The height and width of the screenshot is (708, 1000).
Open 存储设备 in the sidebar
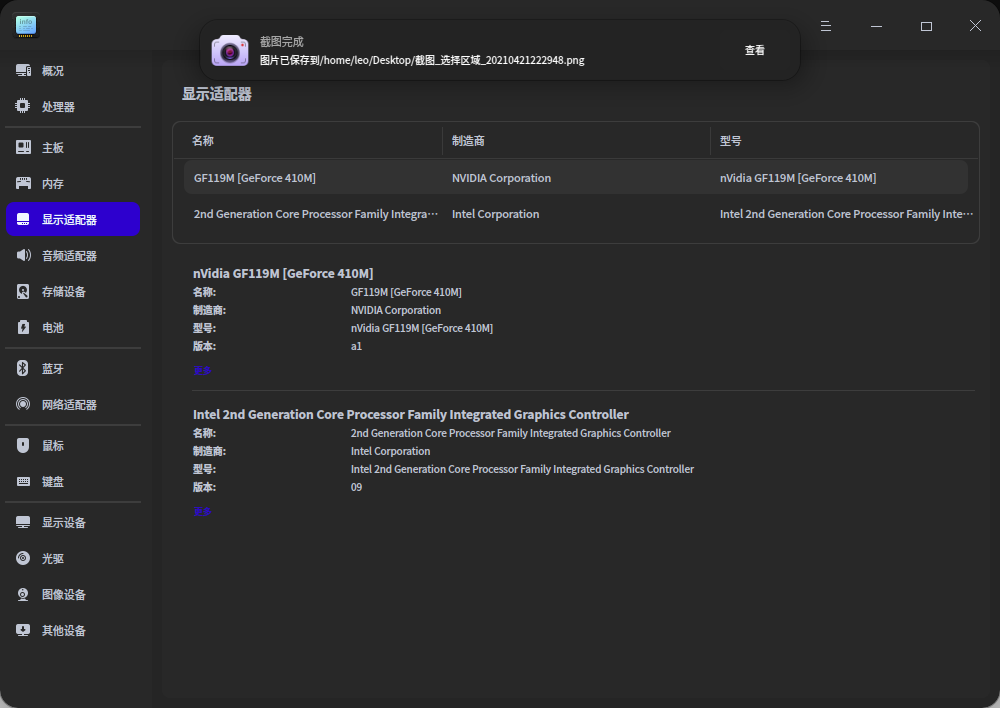73,291
